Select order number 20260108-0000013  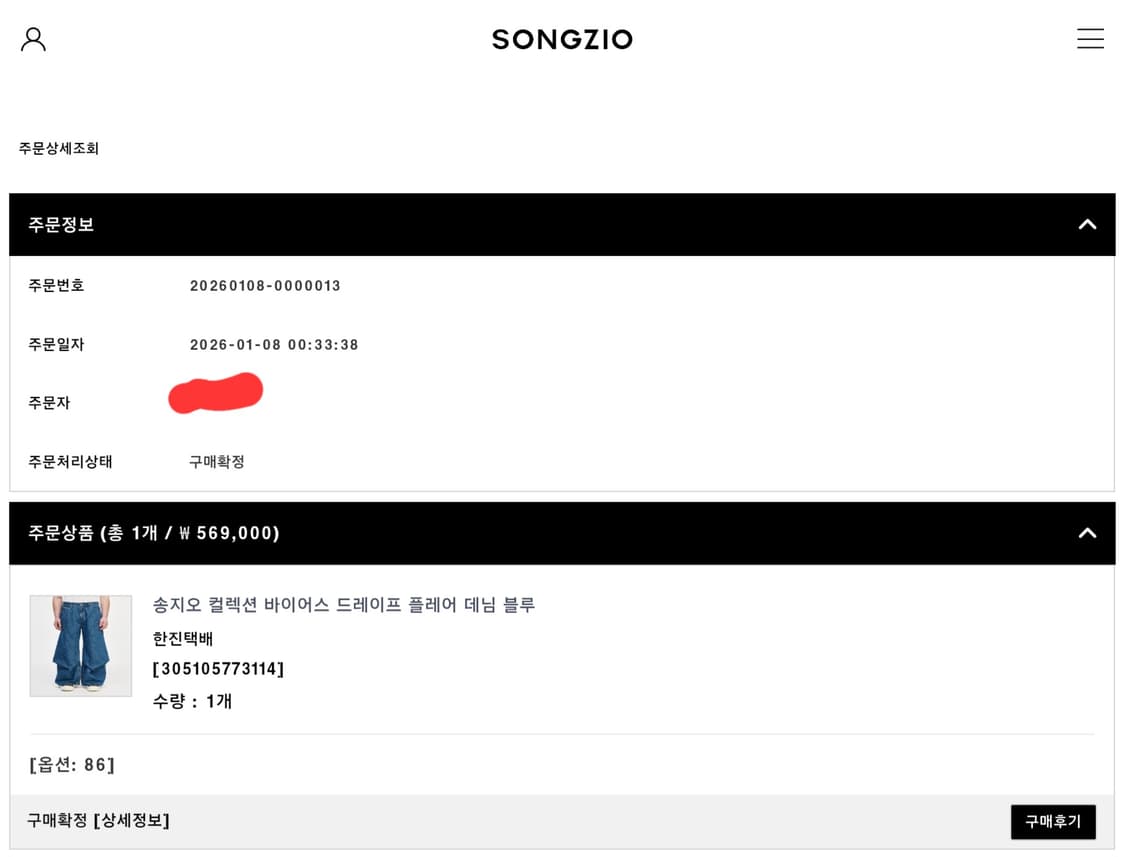point(265,286)
